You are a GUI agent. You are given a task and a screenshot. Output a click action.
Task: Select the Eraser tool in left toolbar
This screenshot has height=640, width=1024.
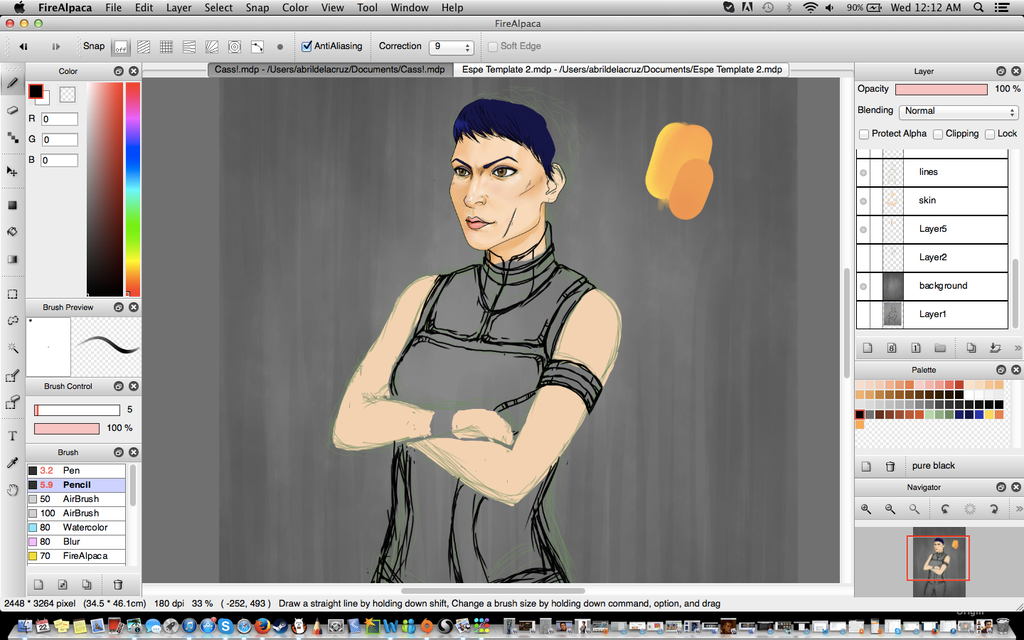coord(13,110)
